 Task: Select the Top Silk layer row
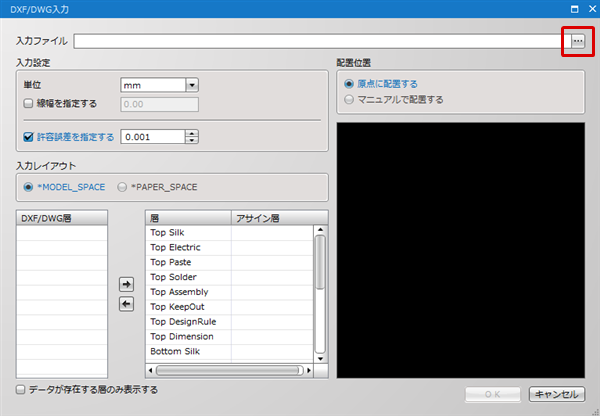pyautogui.click(x=230, y=233)
